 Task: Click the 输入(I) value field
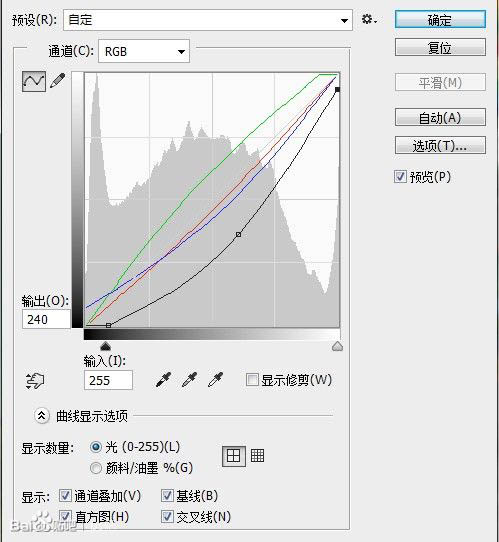click(108, 380)
